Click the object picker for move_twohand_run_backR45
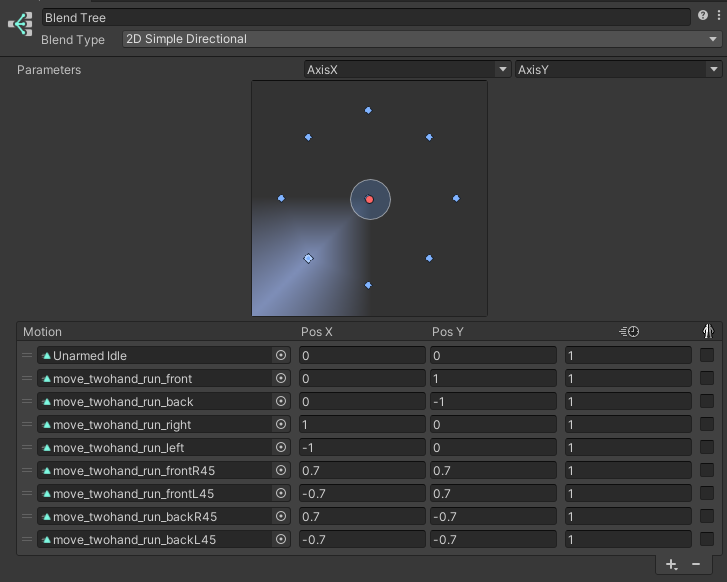727x582 pixels. click(281, 516)
